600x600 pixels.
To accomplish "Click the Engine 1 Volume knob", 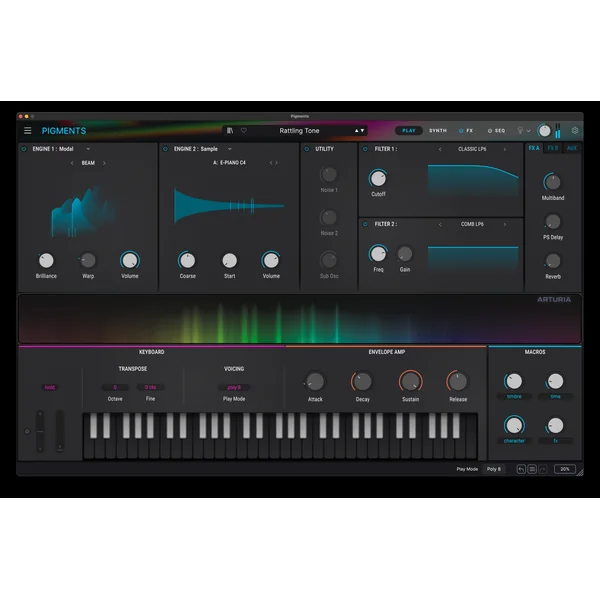I will click(130, 261).
